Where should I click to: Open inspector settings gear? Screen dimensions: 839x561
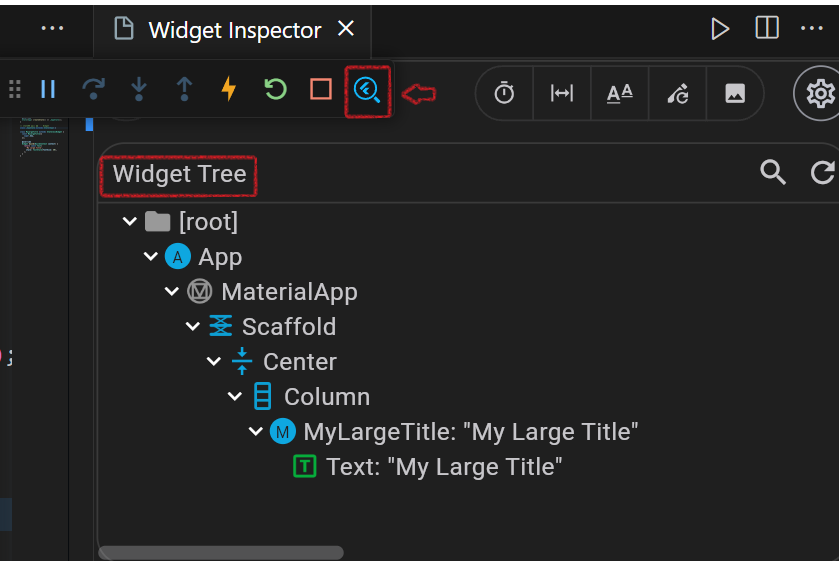tap(820, 94)
